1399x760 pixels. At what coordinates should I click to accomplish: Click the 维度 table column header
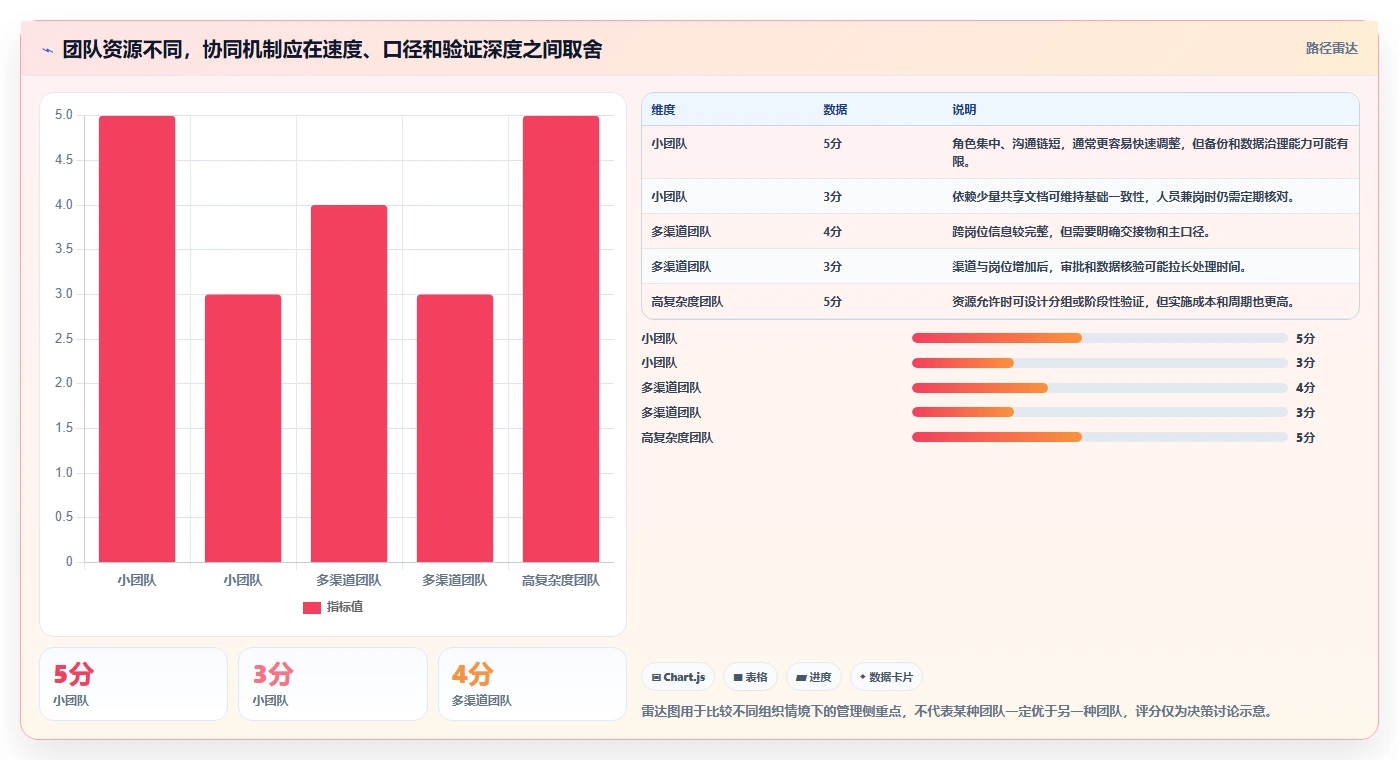pos(663,110)
